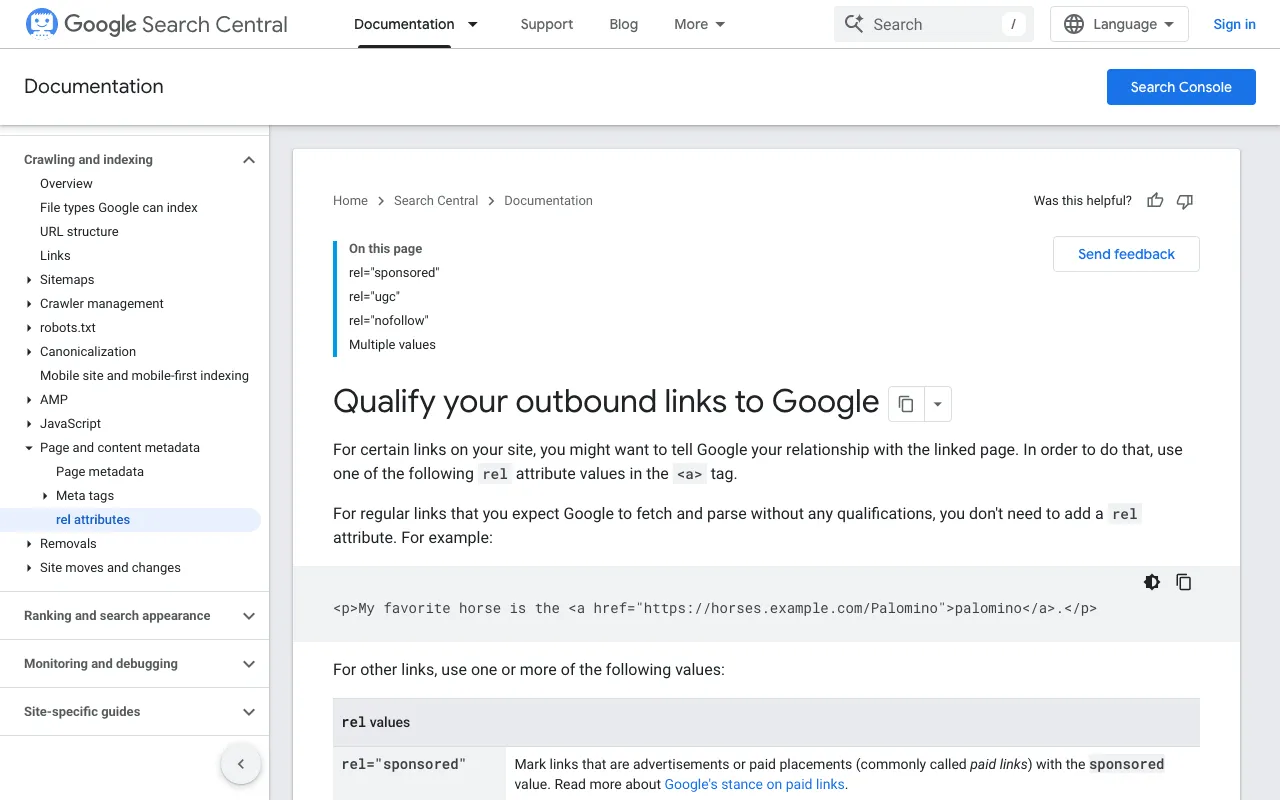Viewport: 1280px width, 800px height.
Task: Open Search Console button
Action: (x=1181, y=87)
